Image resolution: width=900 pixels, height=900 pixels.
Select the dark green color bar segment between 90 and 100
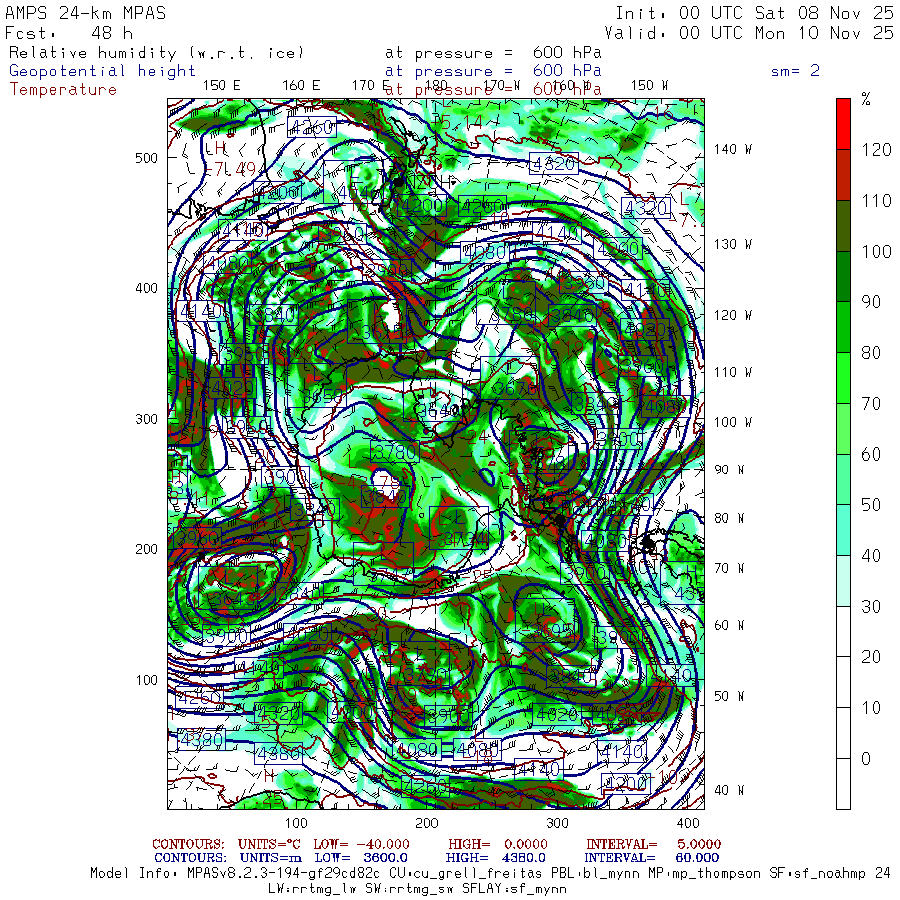pyautogui.click(x=843, y=277)
